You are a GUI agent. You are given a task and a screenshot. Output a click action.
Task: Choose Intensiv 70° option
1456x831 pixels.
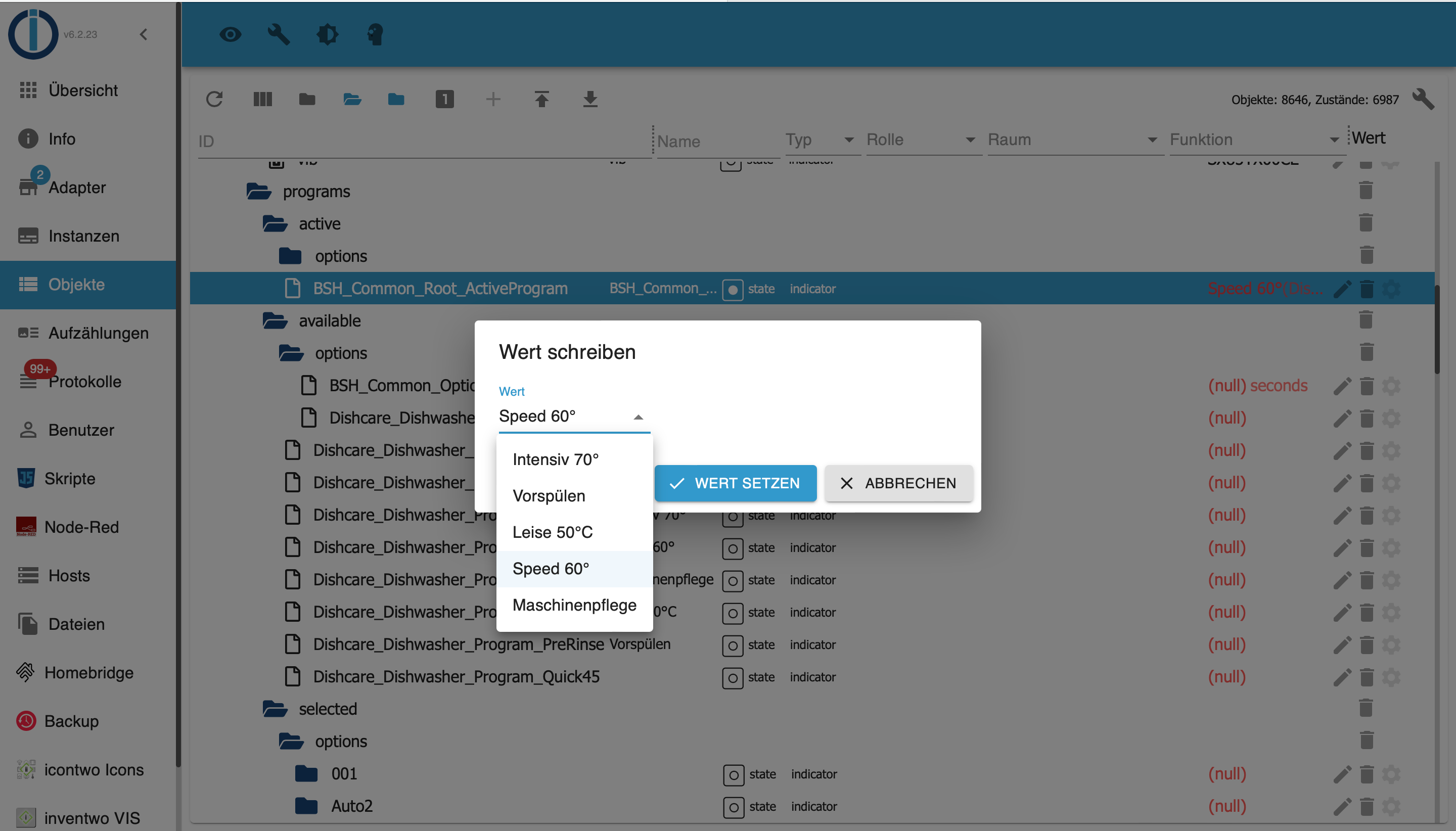pyautogui.click(x=574, y=459)
